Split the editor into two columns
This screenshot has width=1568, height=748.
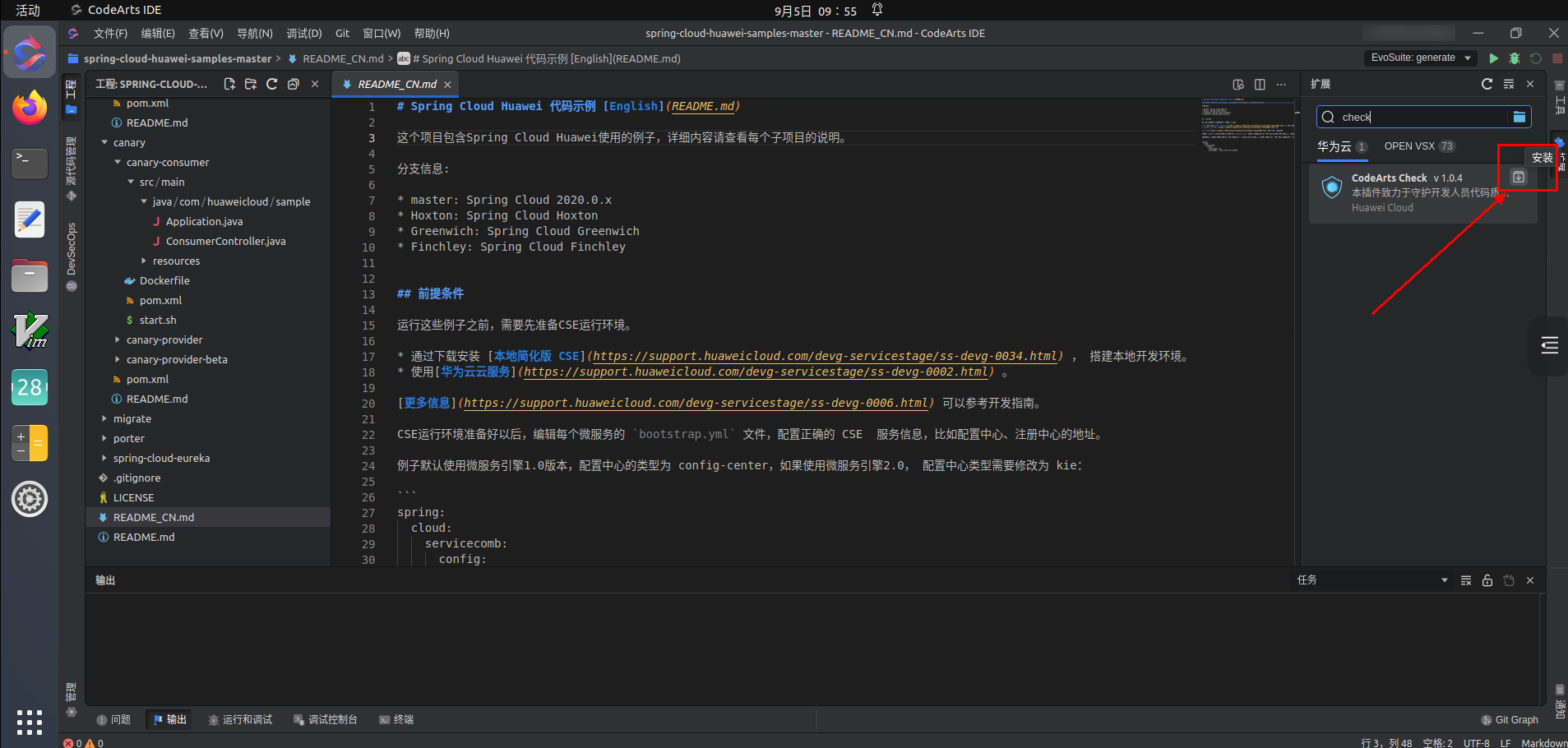point(1260,85)
